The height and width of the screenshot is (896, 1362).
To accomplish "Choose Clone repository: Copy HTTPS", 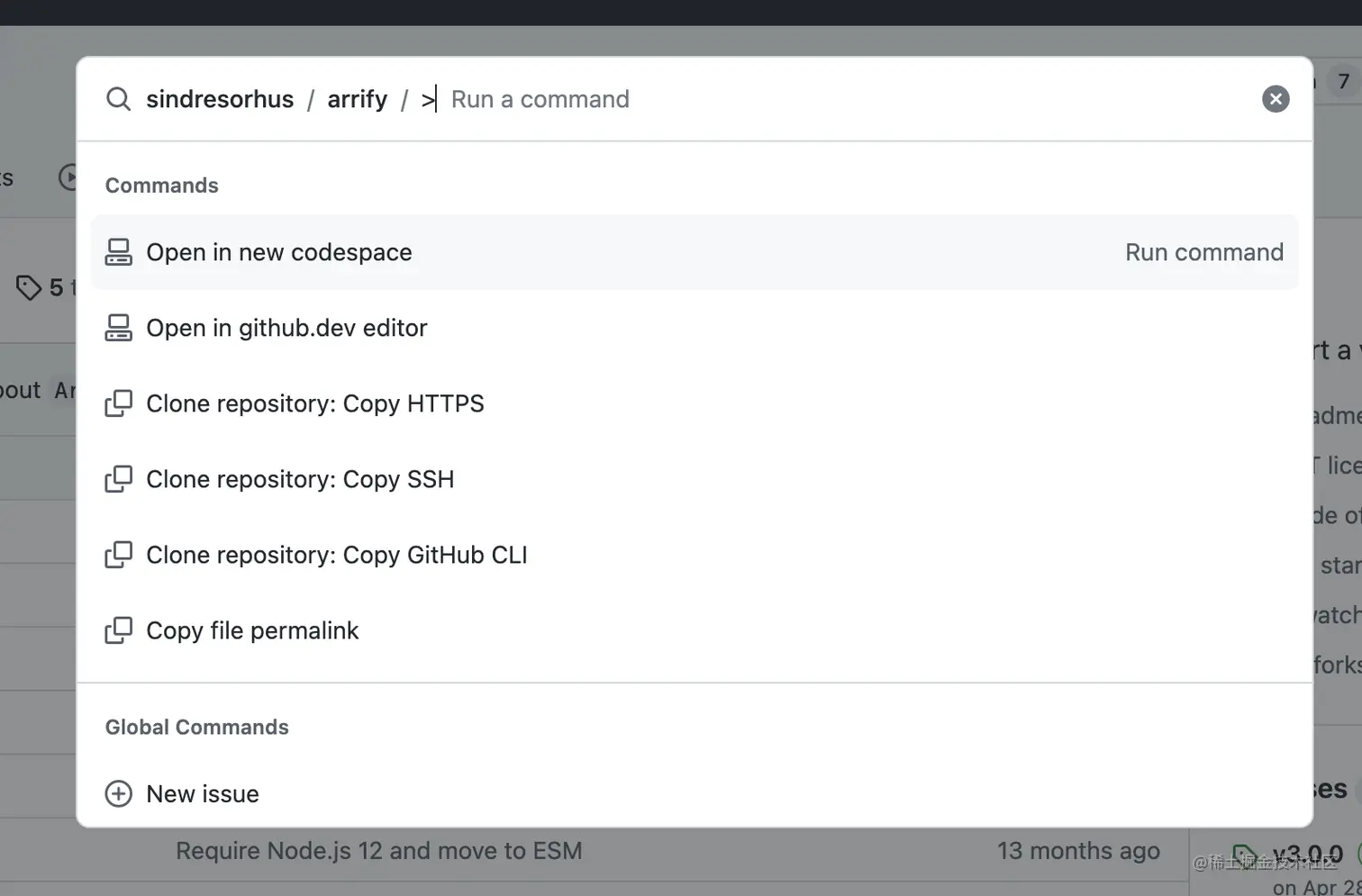I will (x=695, y=403).
